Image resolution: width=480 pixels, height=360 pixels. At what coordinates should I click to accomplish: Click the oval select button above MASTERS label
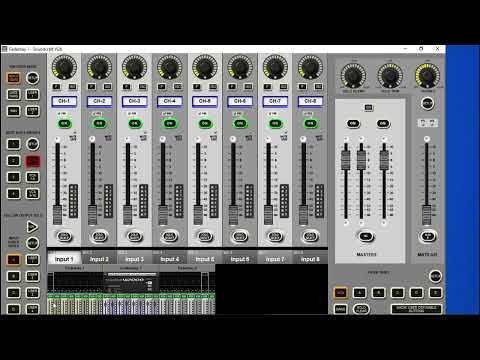pyautogui.click(x=366, y=236)
